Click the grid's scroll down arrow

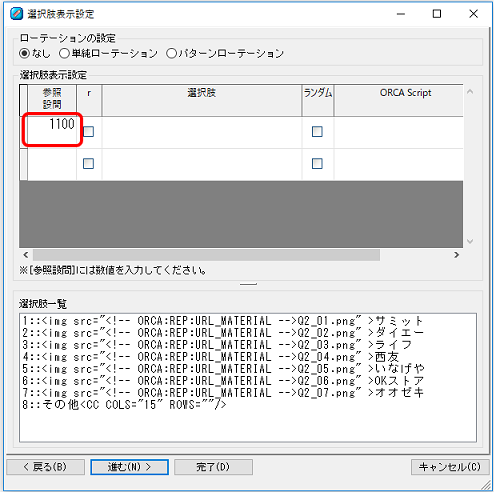[x=470, y=241]
